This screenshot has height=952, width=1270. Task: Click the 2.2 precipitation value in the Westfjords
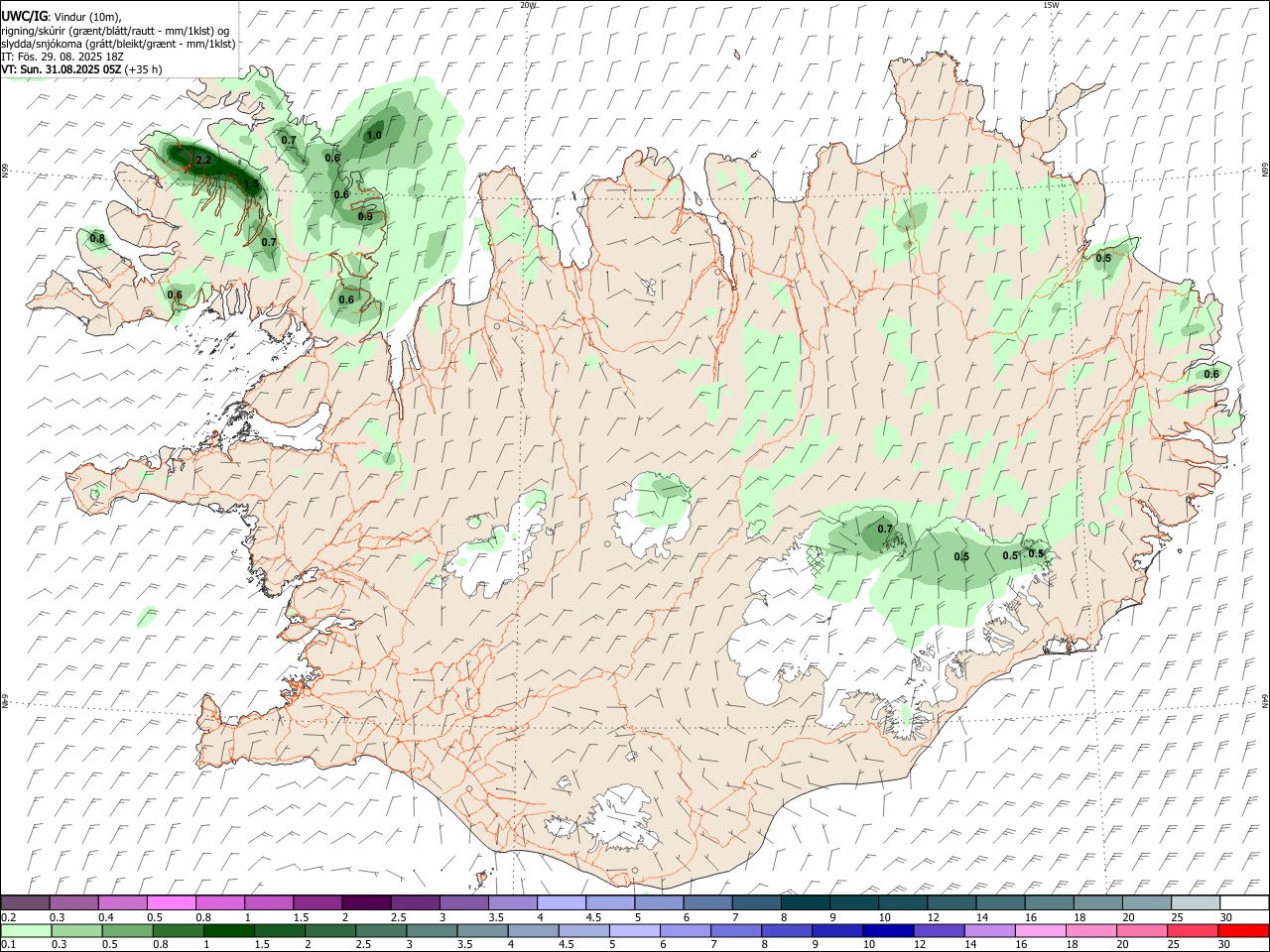(x=204, y=160)
